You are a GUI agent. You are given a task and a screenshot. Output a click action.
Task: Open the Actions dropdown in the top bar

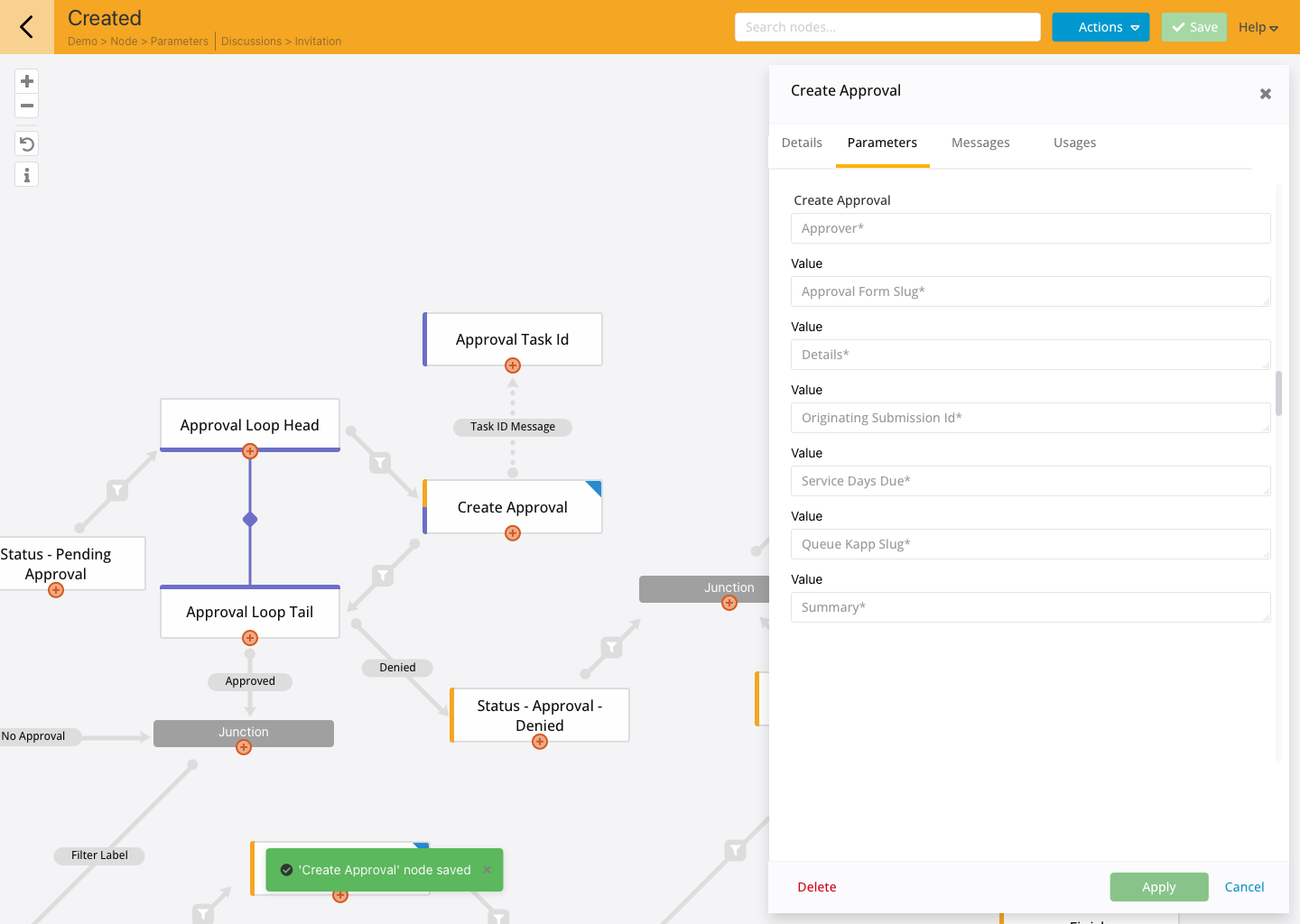1100,27
